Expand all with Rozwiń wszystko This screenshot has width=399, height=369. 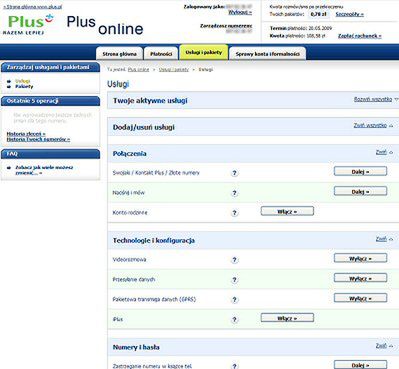373,99
